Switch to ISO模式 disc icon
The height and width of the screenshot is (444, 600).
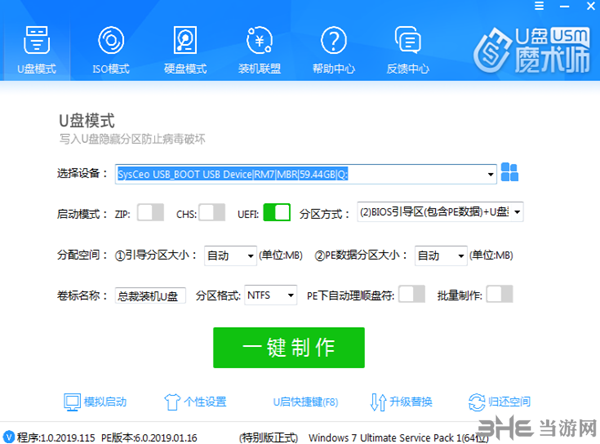click(111, 40)
